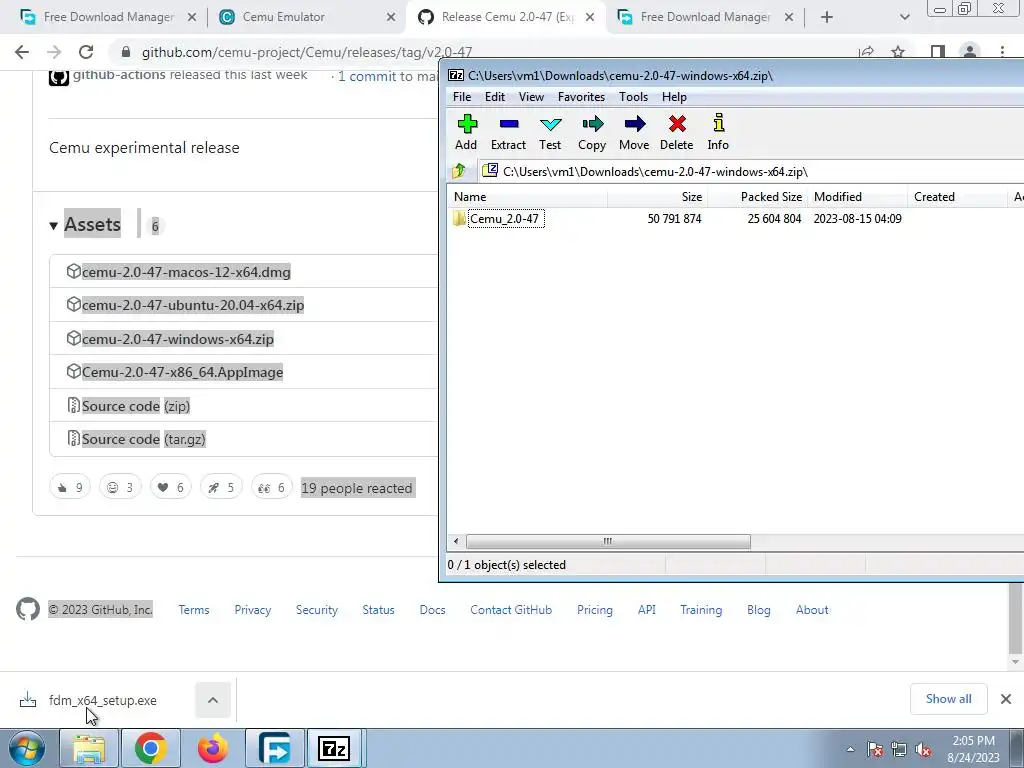The width and height of the screenshot is (1024, 768).
Task: Download Cemu-2.0-47-x86_64.AppImage
Action: [182, 372]
